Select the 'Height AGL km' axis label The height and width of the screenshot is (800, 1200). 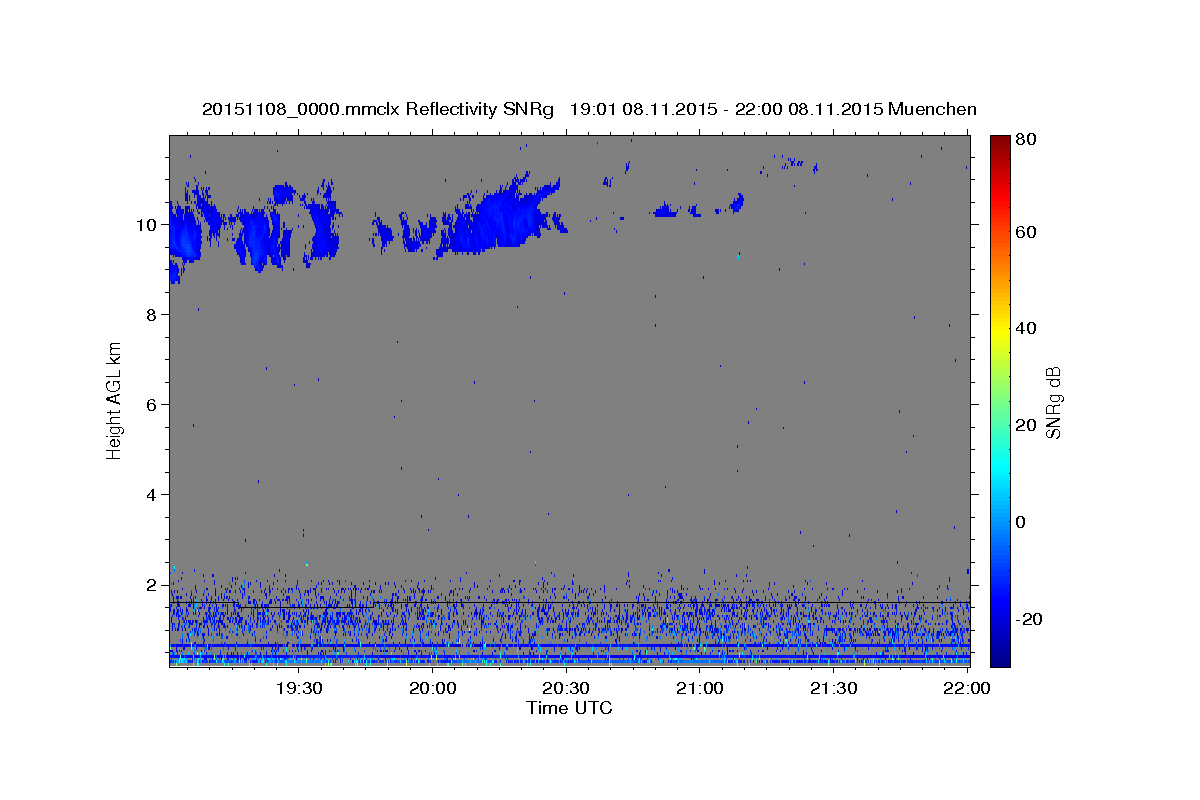(114, 401)
